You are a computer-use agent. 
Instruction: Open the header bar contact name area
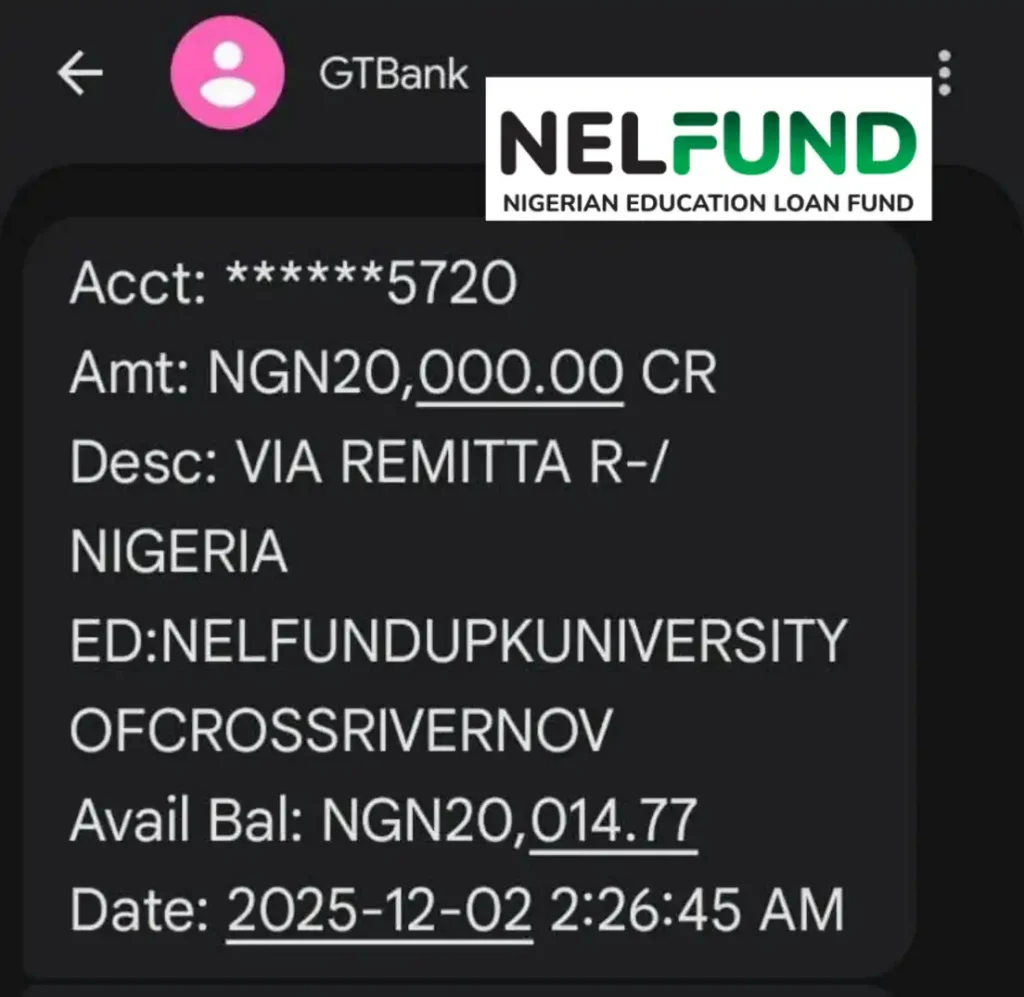(392, 71)
